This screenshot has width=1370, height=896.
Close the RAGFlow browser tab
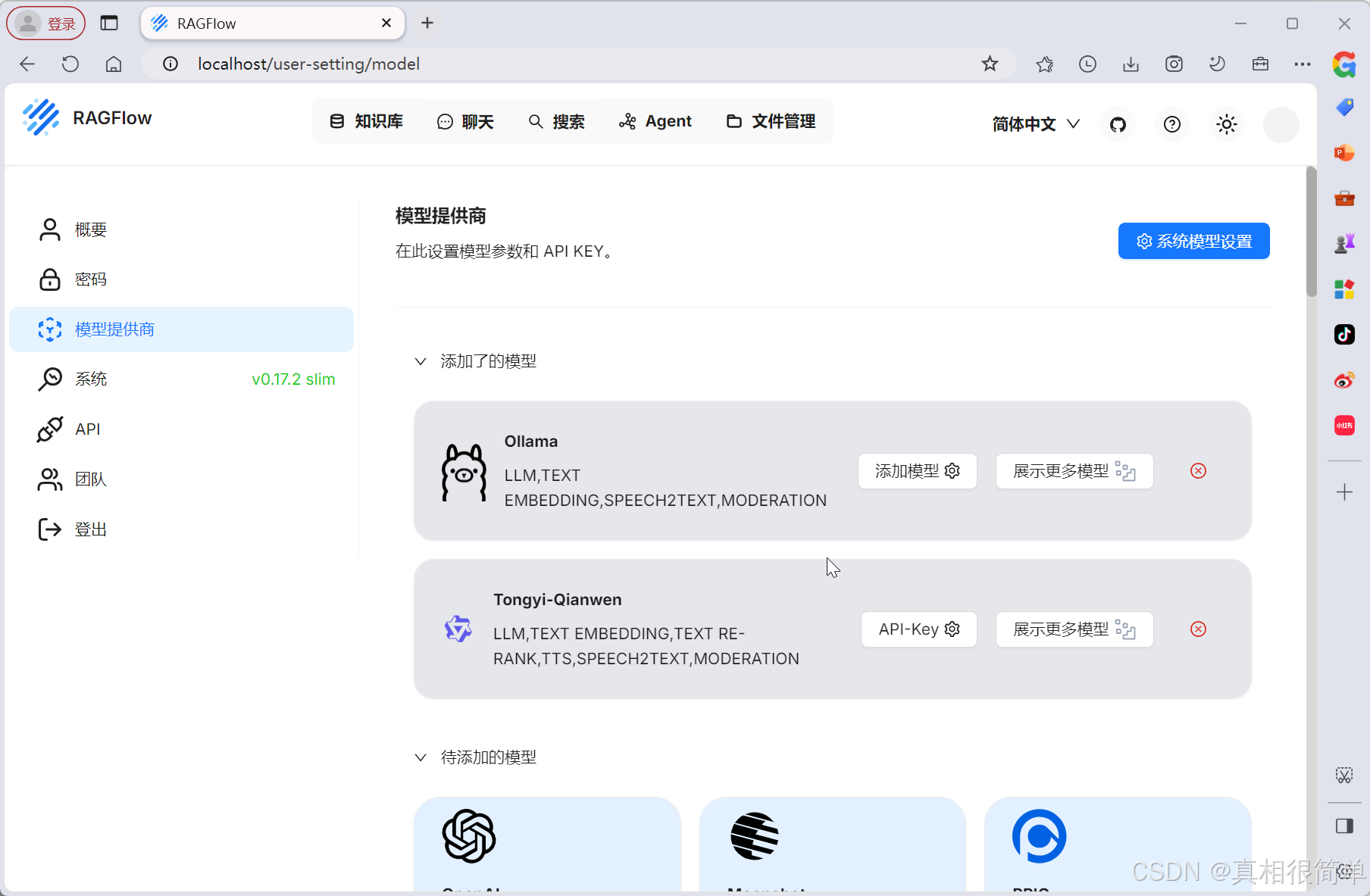(x=386, y=23)
